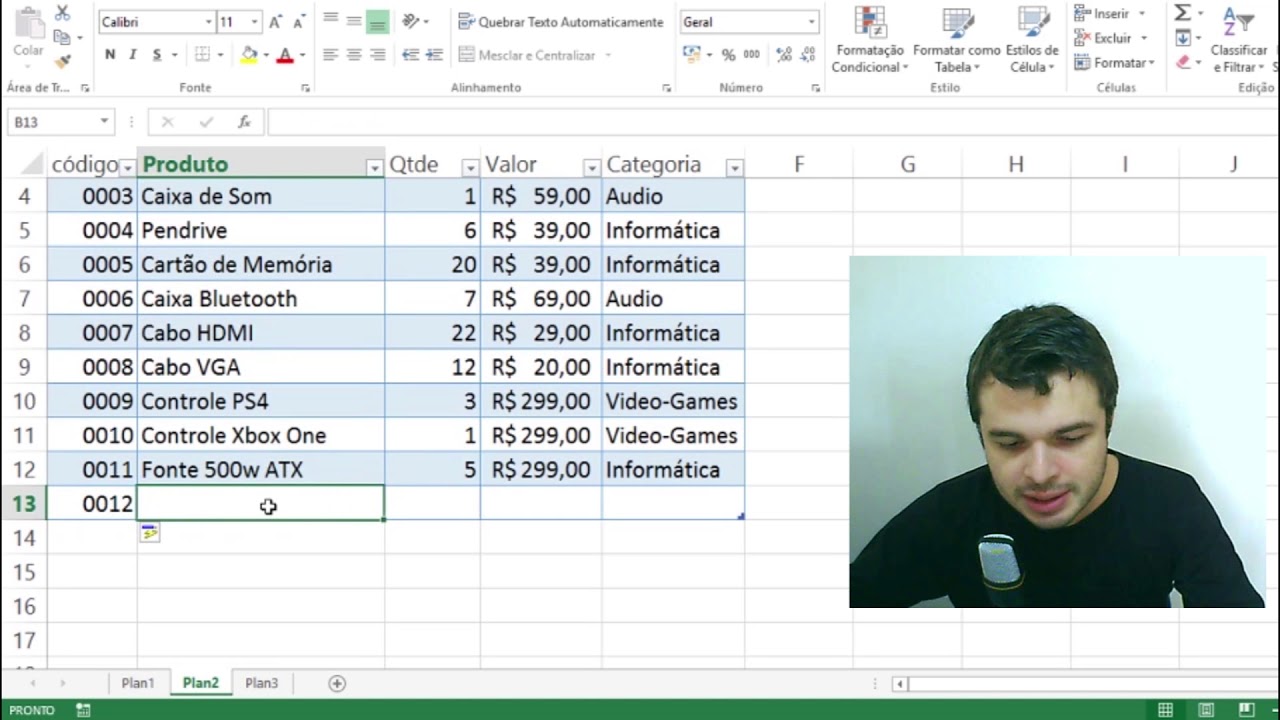Click the AutoSum sigma icon

point(1182,13)
